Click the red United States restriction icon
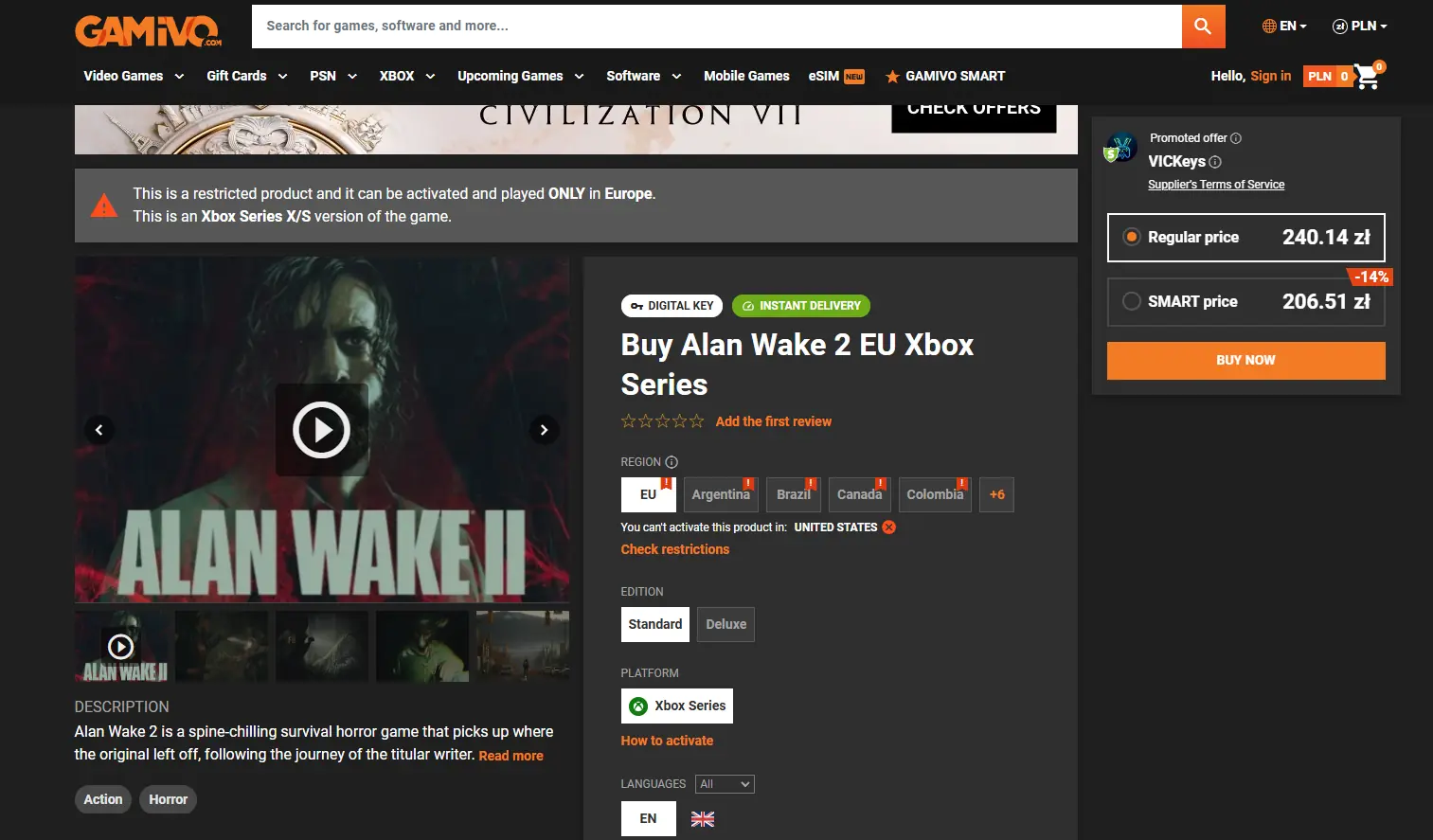The height and width of the screenshot is (840, 1433). (x=888, y=527)
